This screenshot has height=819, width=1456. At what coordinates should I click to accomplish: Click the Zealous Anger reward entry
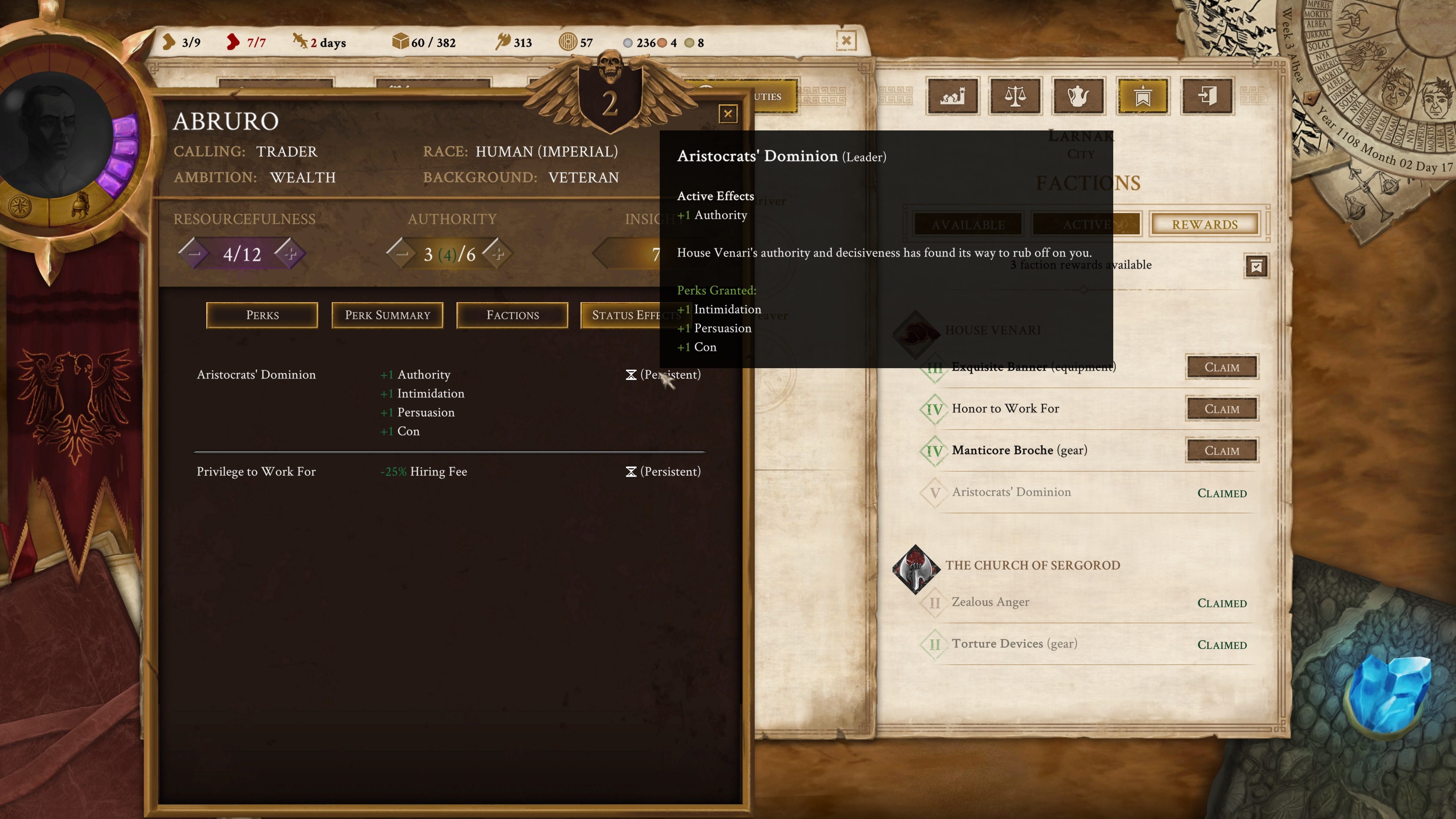(x=990, y=602)
